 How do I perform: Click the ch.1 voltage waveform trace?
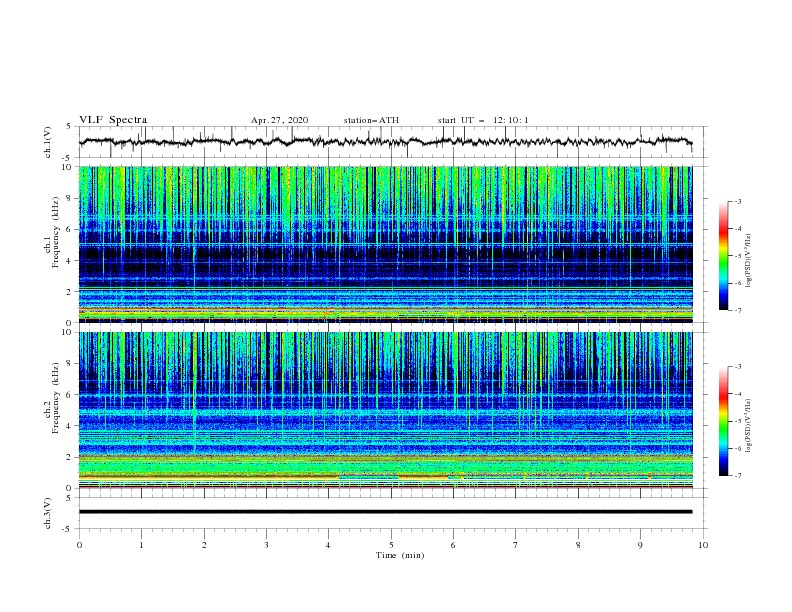click(385, 142)
